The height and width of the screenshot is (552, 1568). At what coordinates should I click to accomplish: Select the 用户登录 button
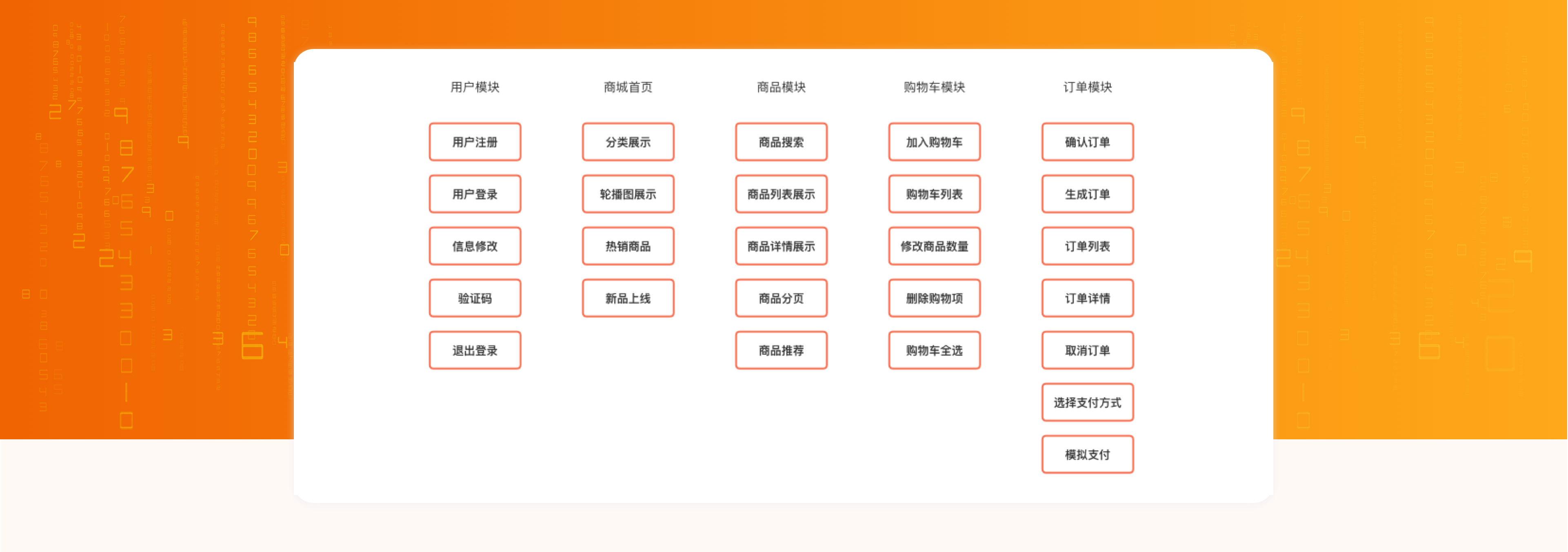tap(475, 194)
